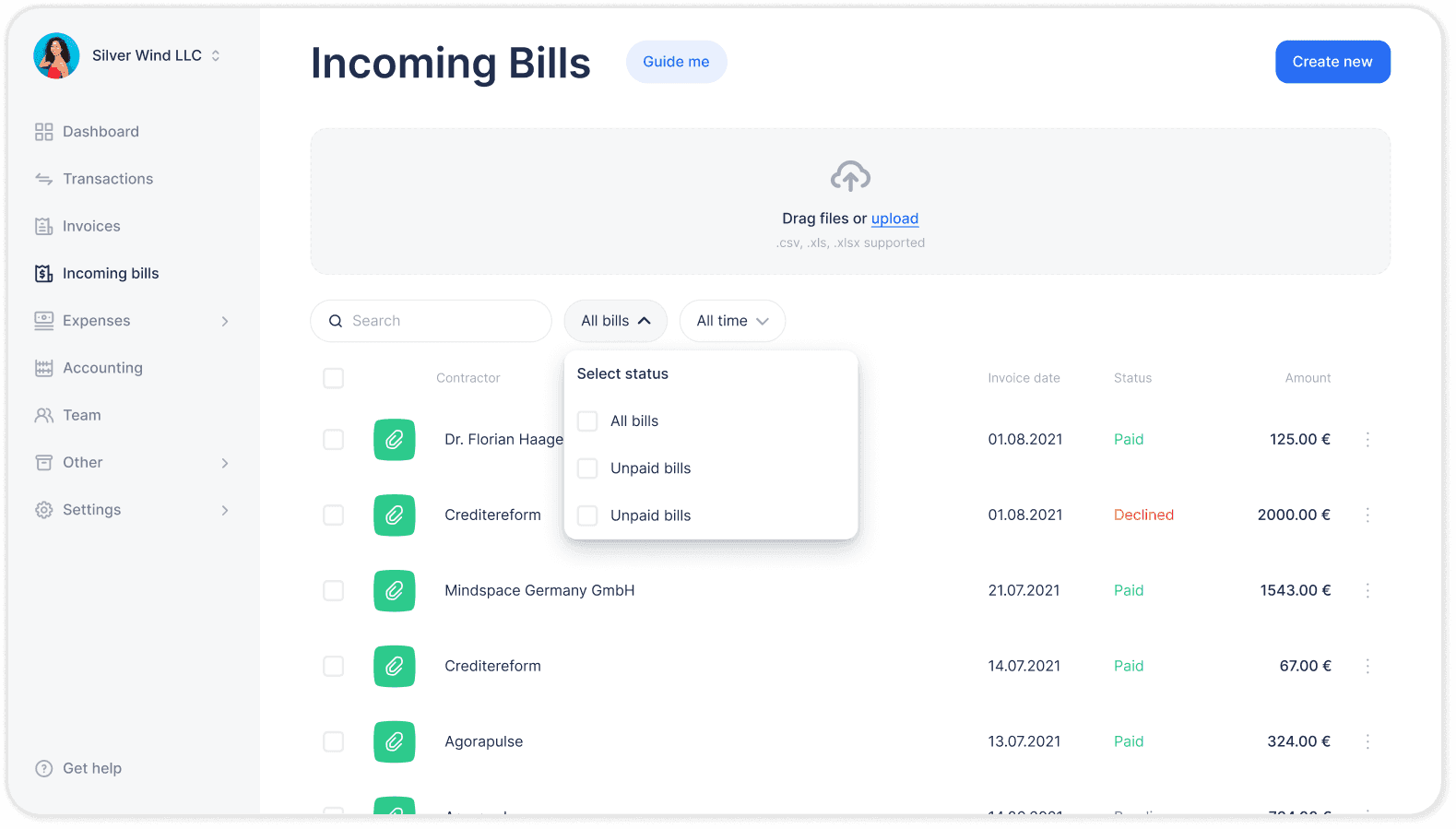Image resolution: width=1456 pixels, height=829 pixels.
Task: Click the Paid status of Dr. Florian Haage
Action: tap(1129, 440)
